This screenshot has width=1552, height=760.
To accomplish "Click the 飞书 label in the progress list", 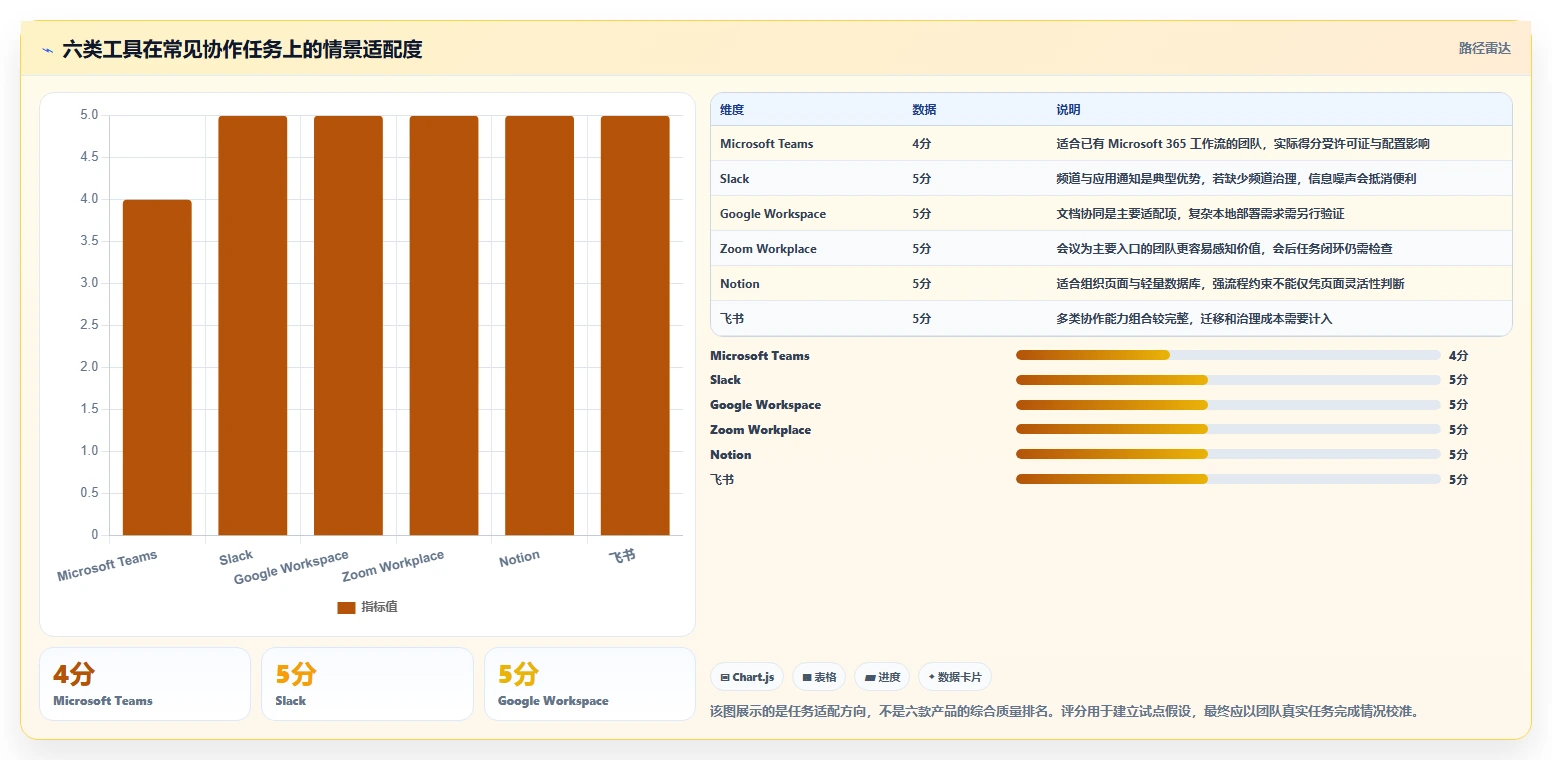I will (722, 480).
